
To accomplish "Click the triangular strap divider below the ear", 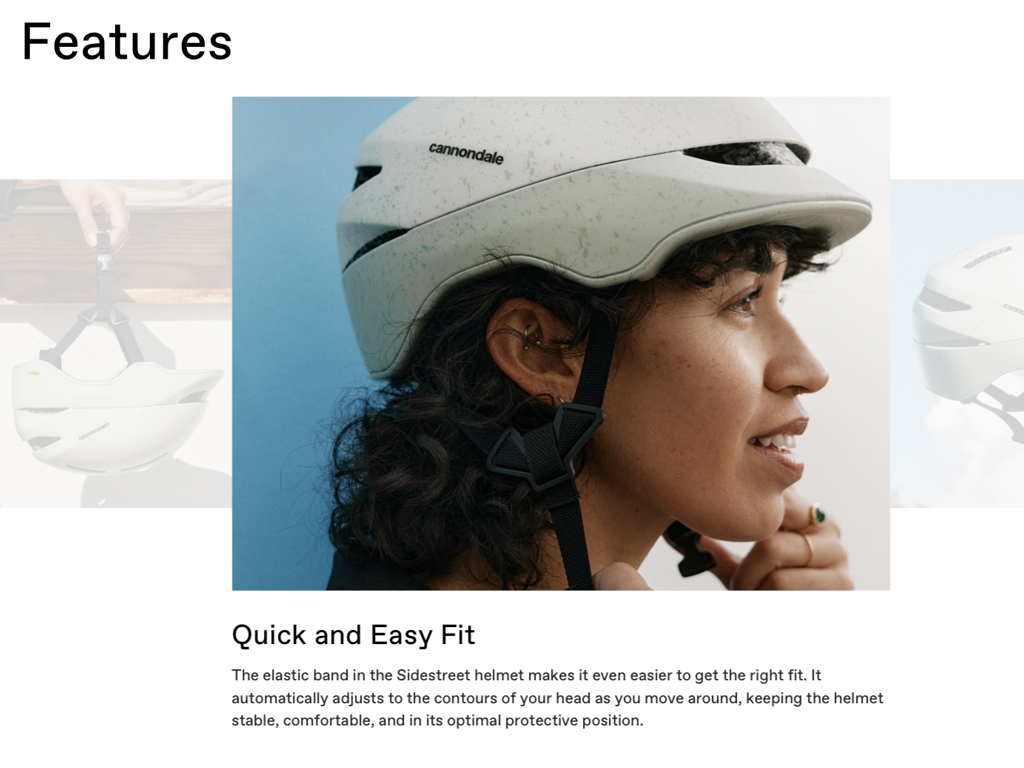I will [544, 446].
